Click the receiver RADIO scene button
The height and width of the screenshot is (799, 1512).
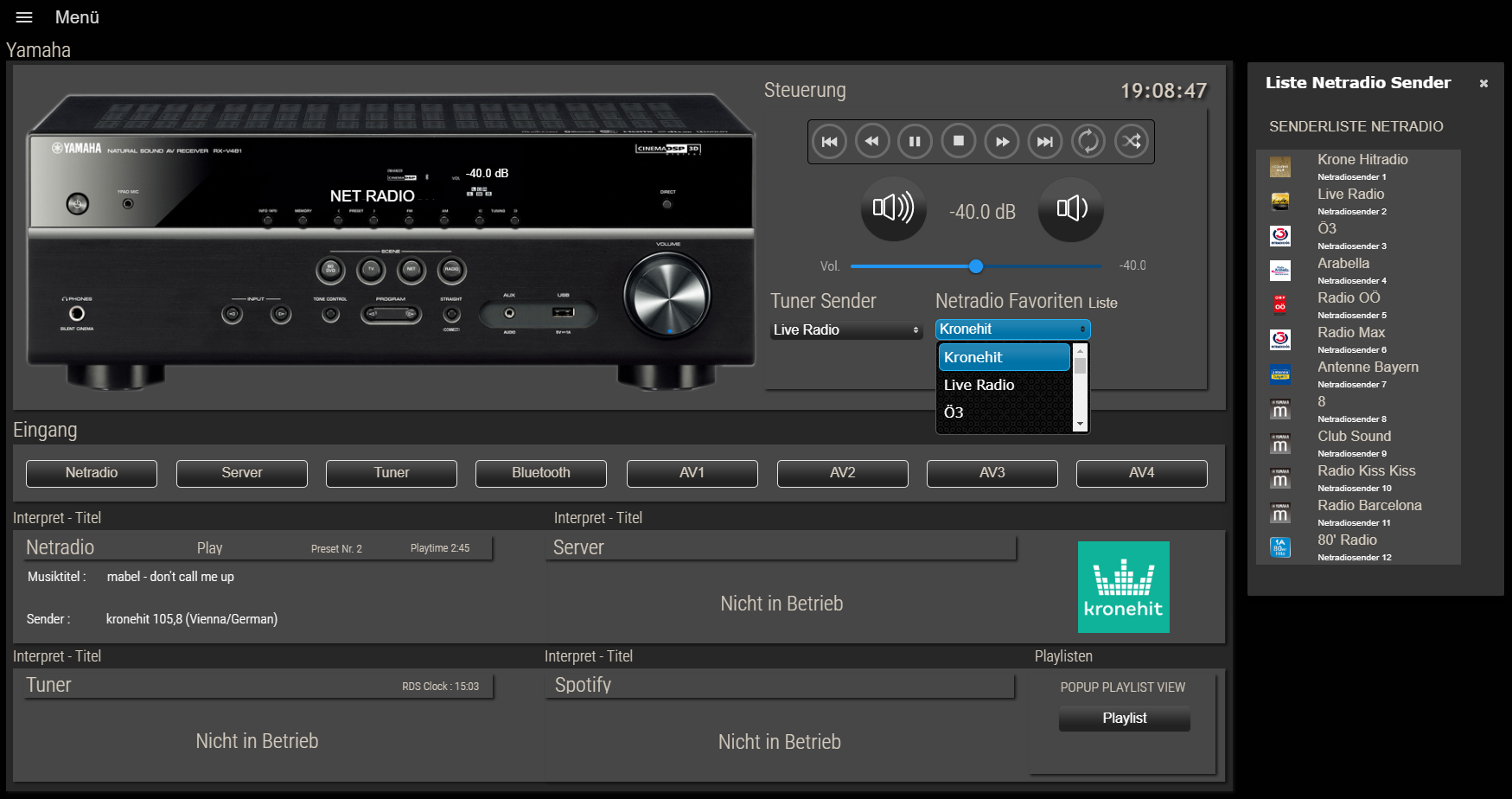451,270
